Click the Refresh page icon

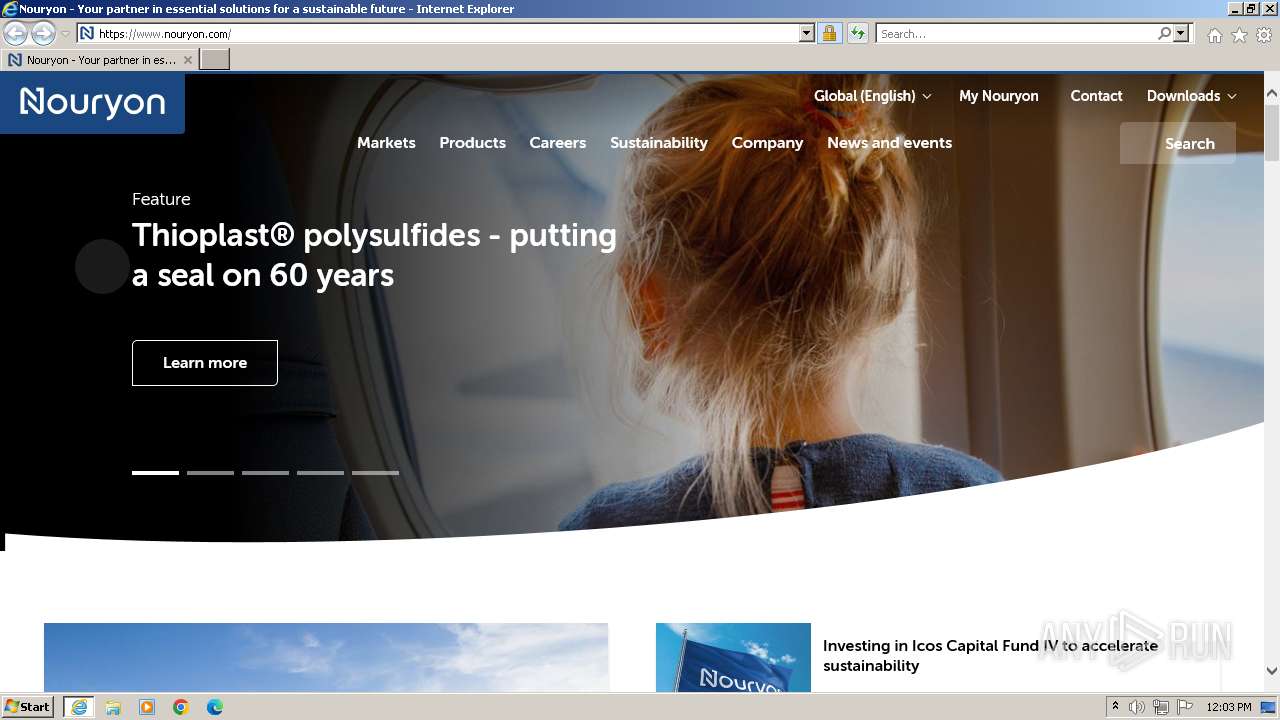[857, 34]
